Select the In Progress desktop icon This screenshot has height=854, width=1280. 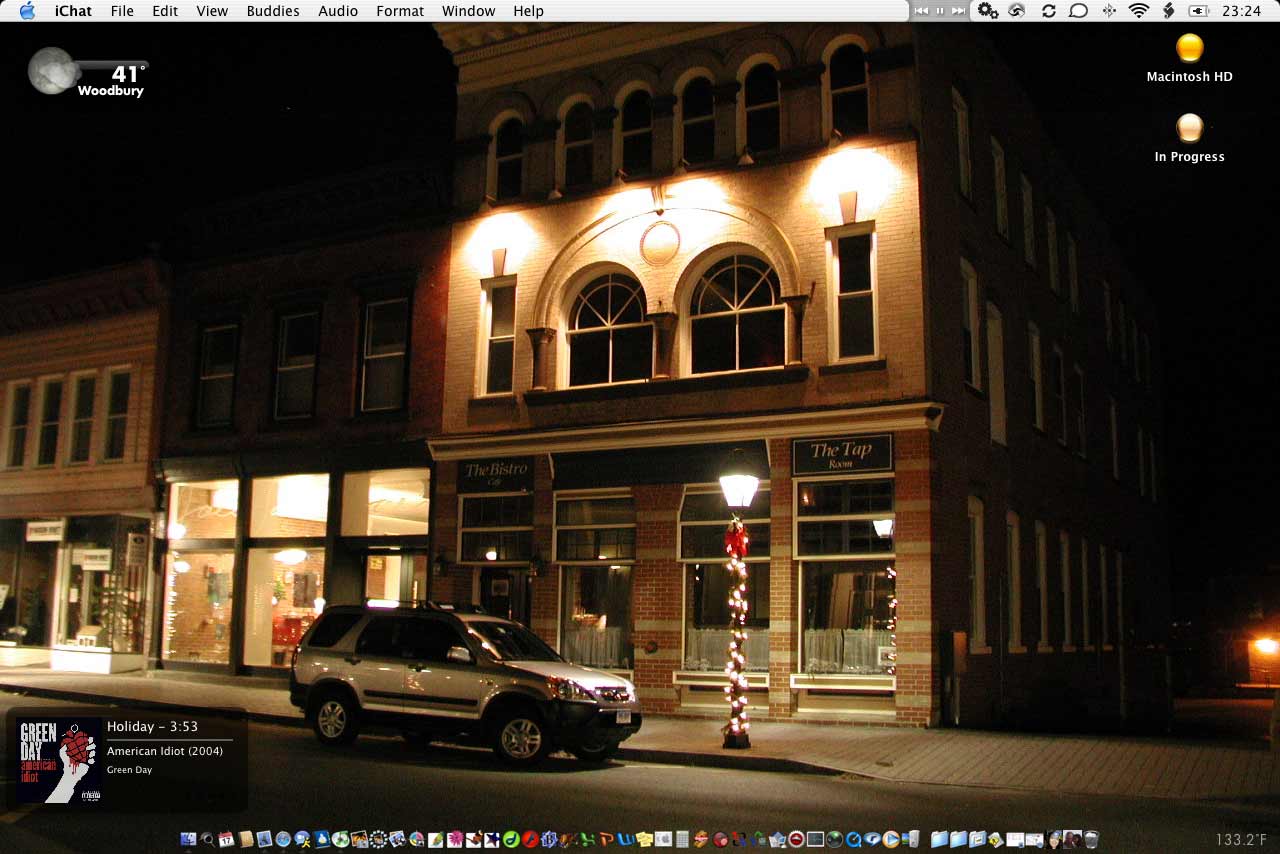[1189, 127]
